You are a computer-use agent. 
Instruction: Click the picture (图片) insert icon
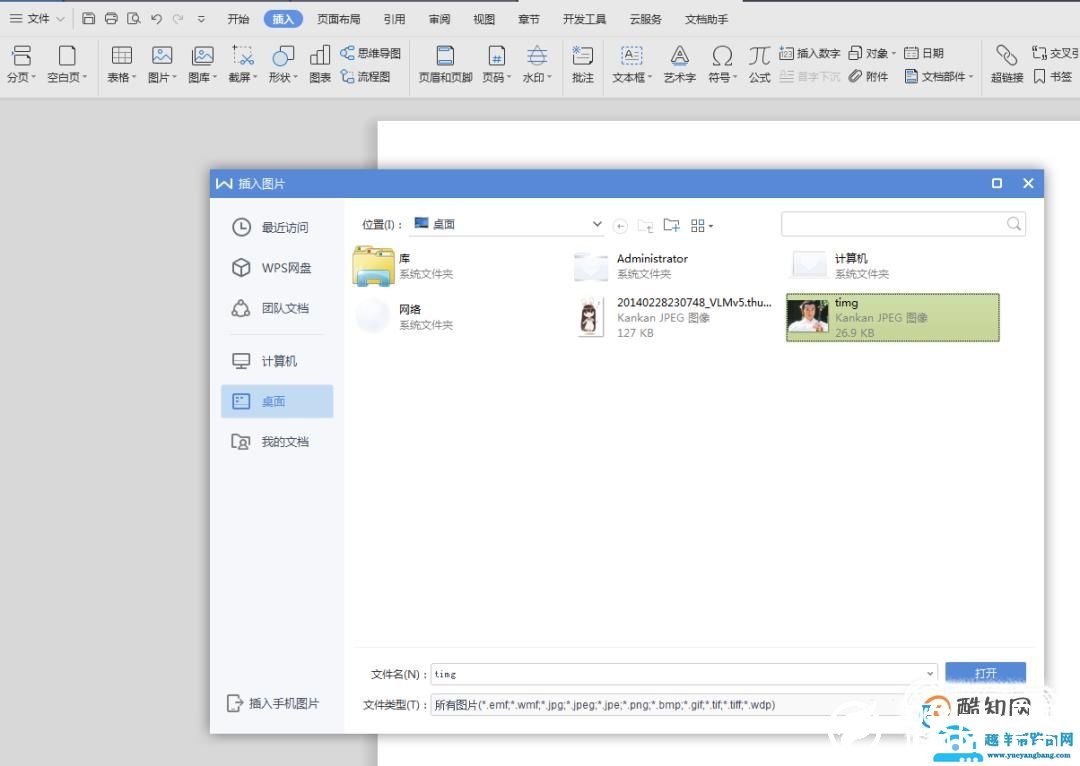coord(162,64)
